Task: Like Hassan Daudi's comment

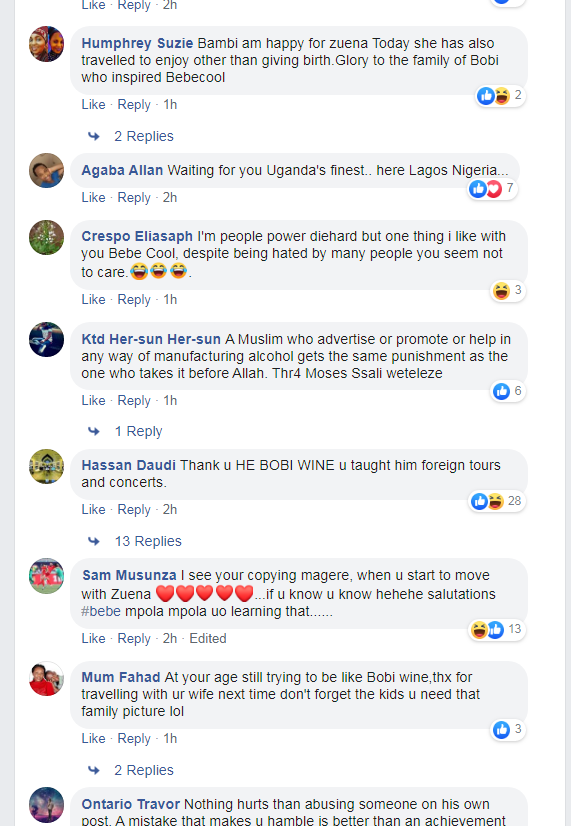Action: [x=93, y=509]
